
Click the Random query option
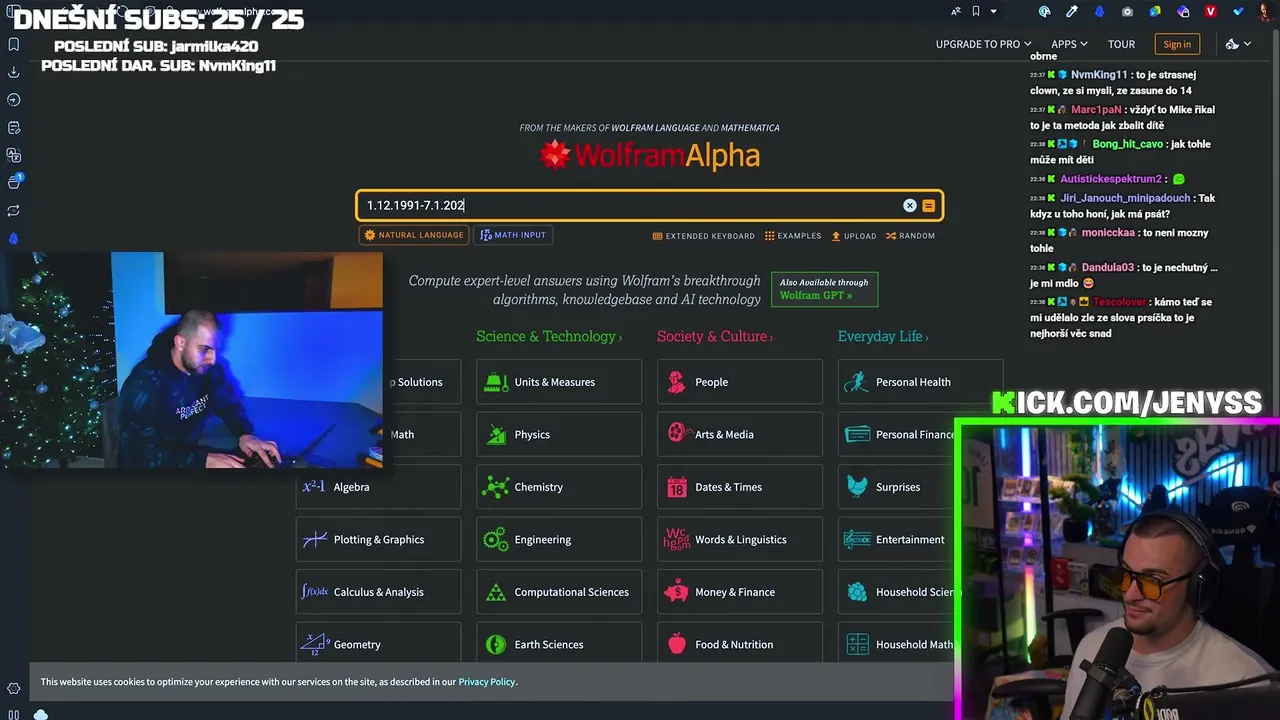[910, 236]
